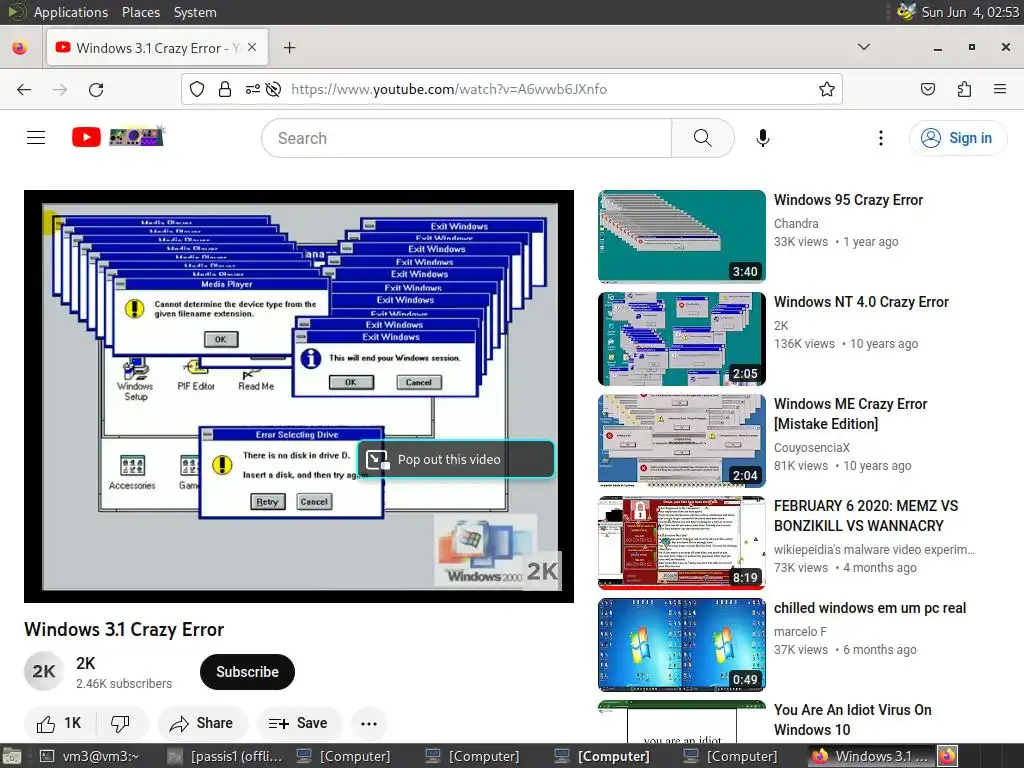The width and height of the screenshot is (1024, 768).
Task: Open MEMZ VS BONZIKILL VS WANNACRY thumbnail
Action: point(681,542)
